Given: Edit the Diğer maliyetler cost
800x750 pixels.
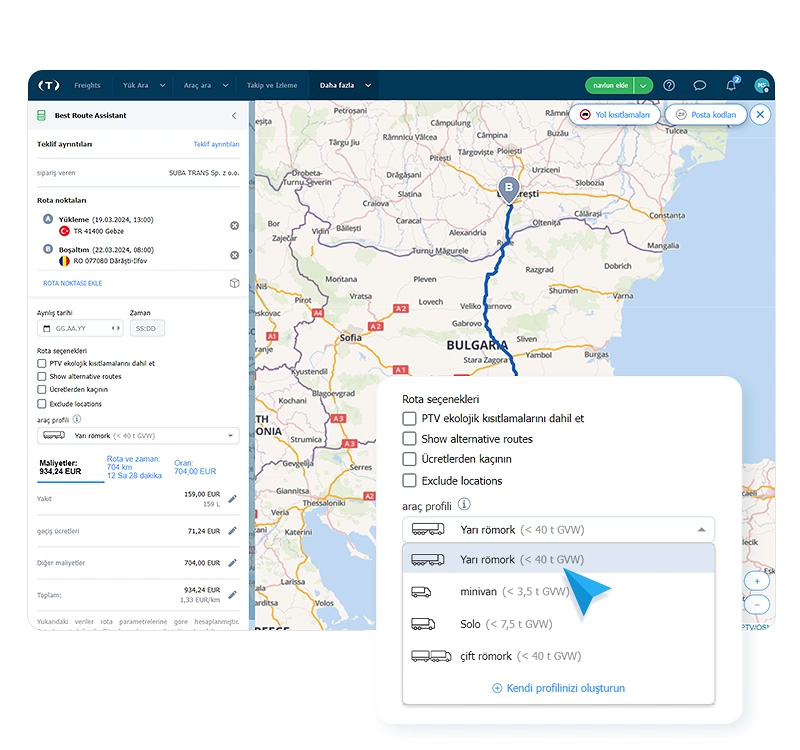Looking at the screenshot, I should (x=233, y=563).
